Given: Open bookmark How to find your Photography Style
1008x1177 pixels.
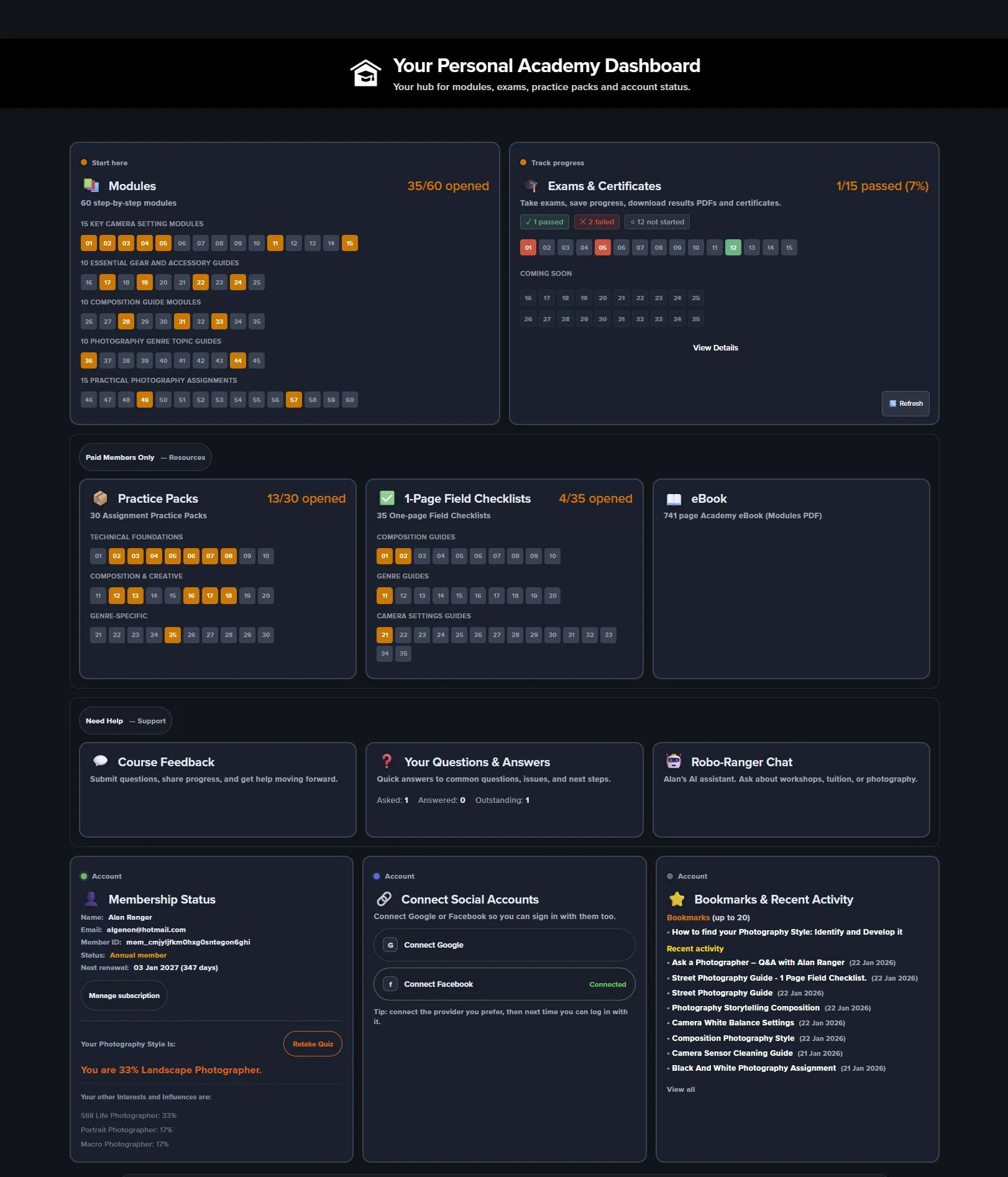Looking at the screenshot, I should (x=787, y=932).
